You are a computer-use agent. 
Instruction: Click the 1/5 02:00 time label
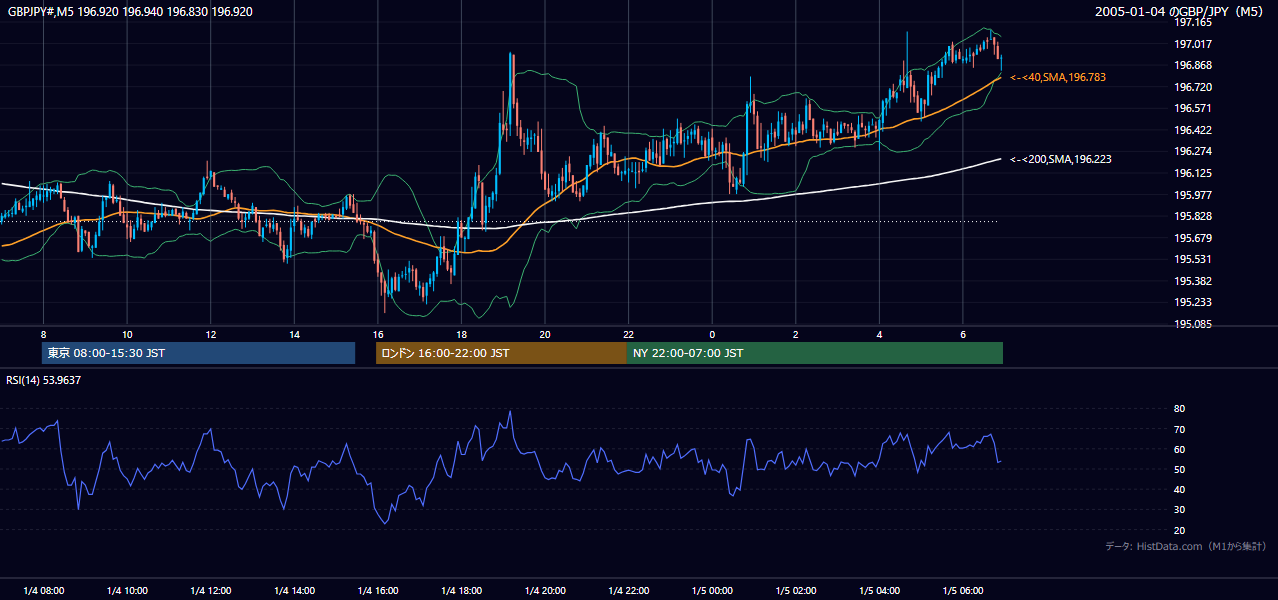tap(796, 590)
